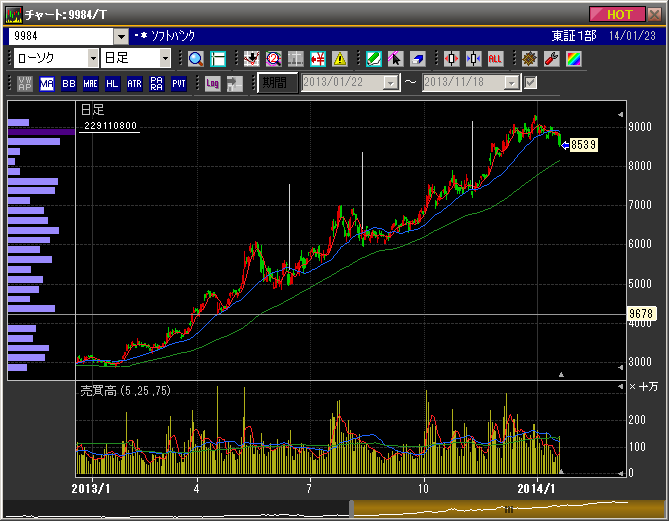Open the stock code 9984 dropdown
The width and height of the screenshot is (669, 521).
point(121,35)
